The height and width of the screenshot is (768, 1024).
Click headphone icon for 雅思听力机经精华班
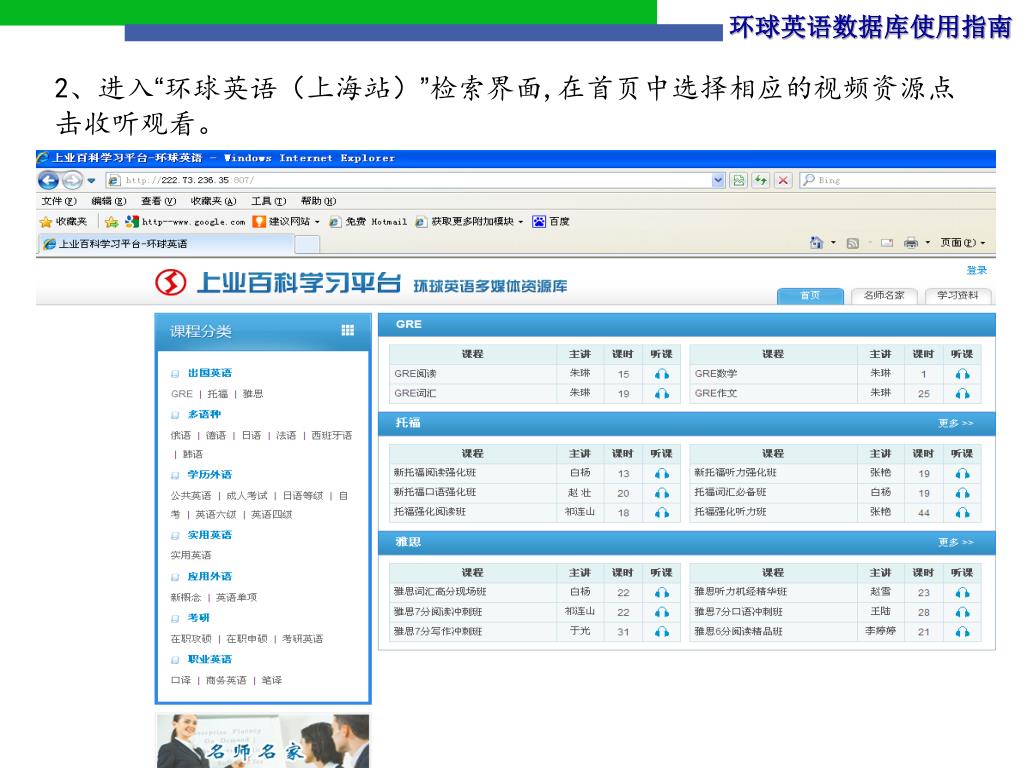962,592
